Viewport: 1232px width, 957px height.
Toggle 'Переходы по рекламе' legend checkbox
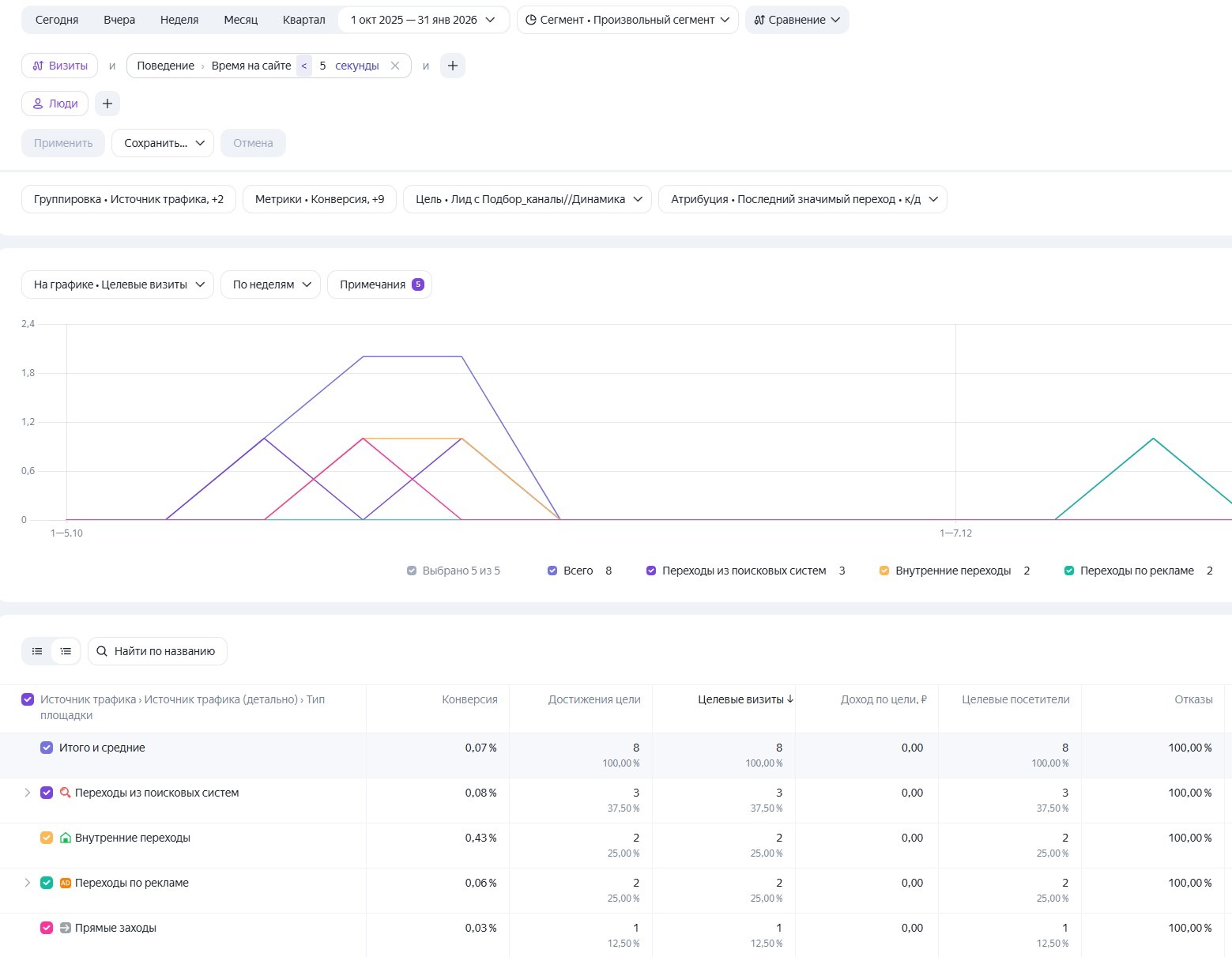tap(1069, 571)
